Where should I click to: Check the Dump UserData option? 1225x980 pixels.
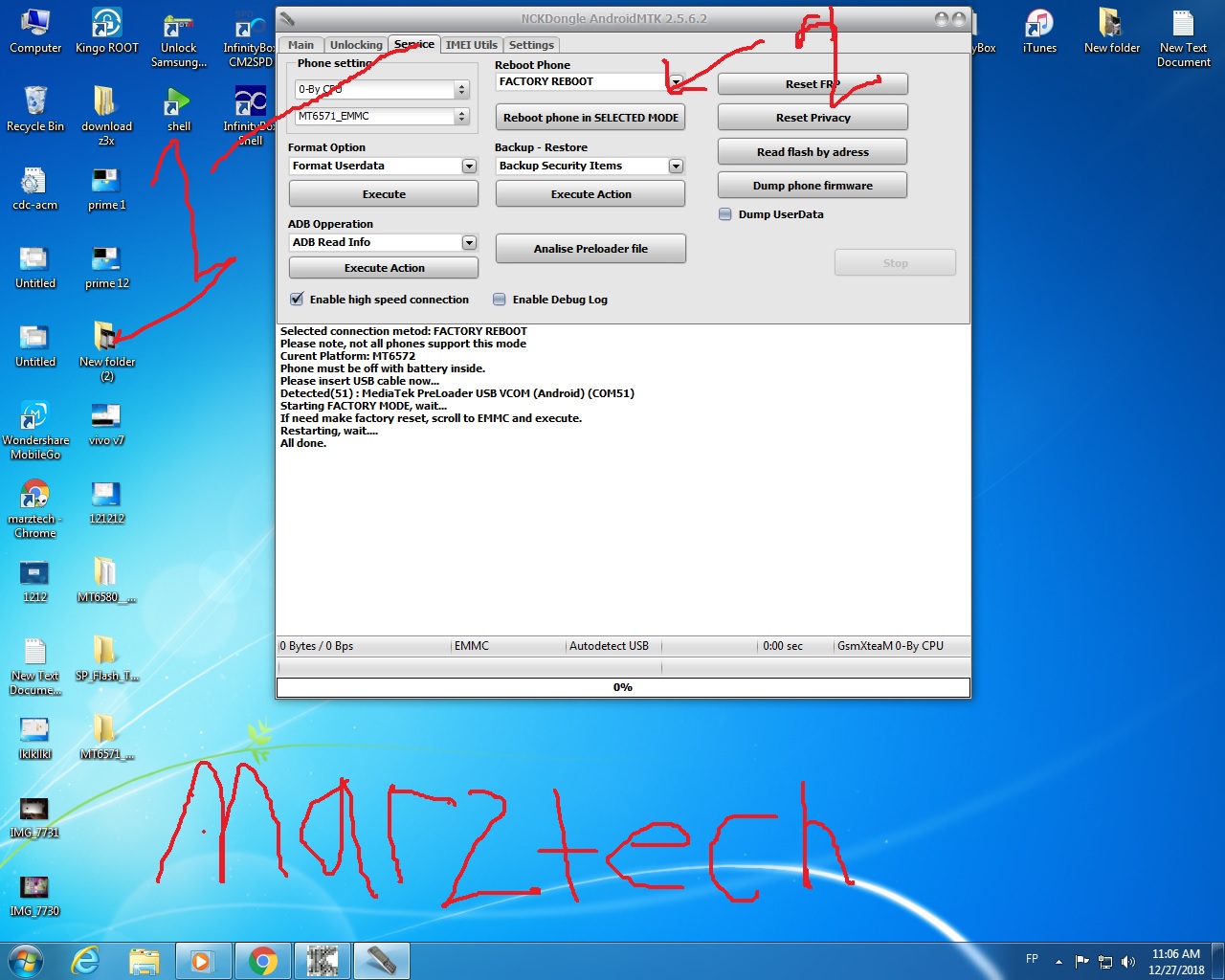725,214
